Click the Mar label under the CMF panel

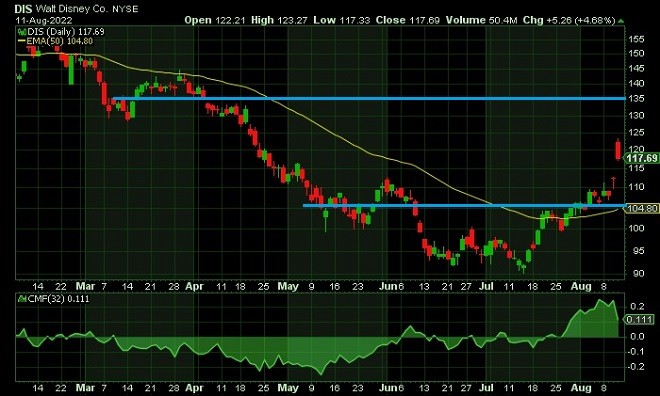85,388
